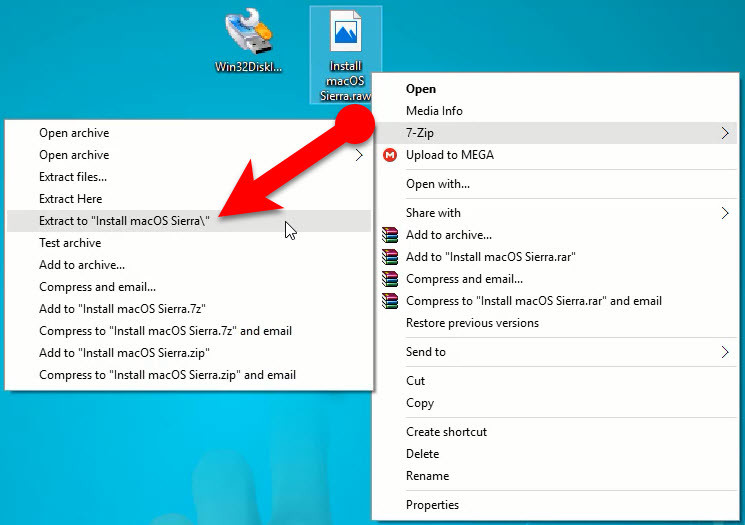Click WinRAR icon beside Compress and email...

390,279
